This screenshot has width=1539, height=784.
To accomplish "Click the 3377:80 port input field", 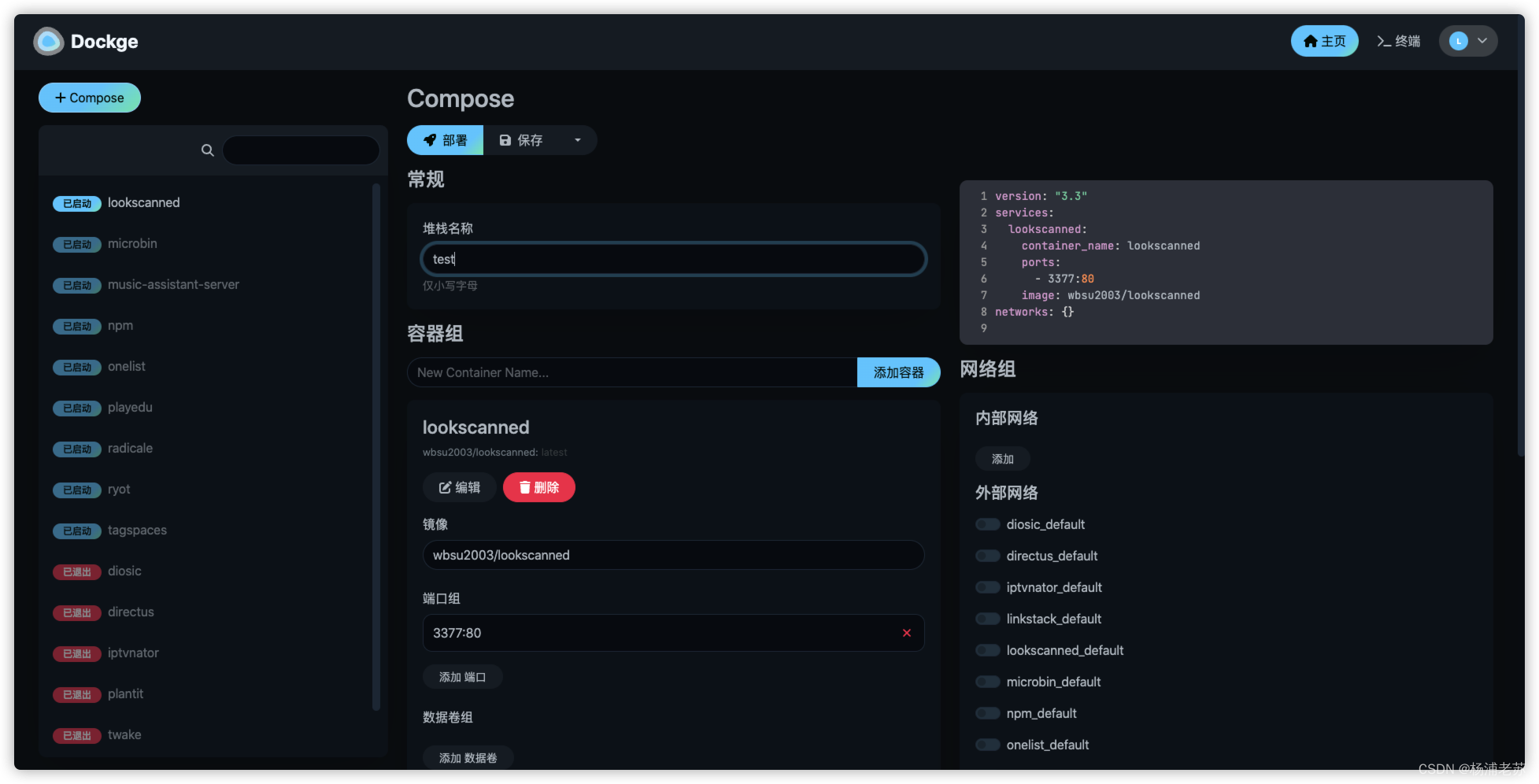I will (x=674, y=633).
